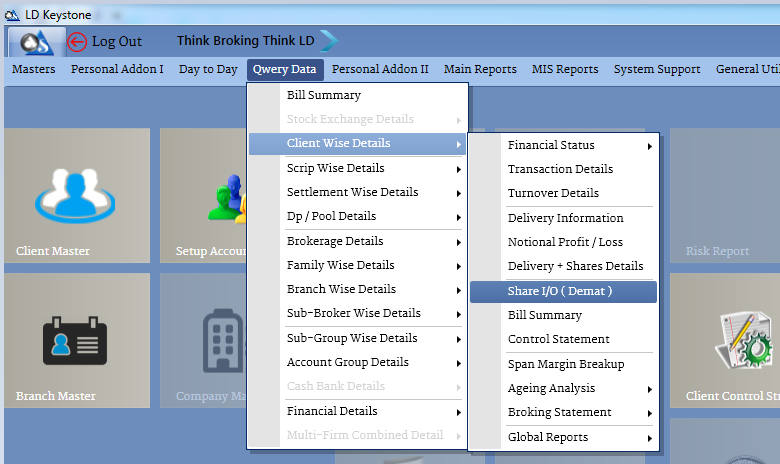The height and width of the screenshot is (464, 780).
Task: Click the LD Keystone home logo icon
Action: pos(33,41)
